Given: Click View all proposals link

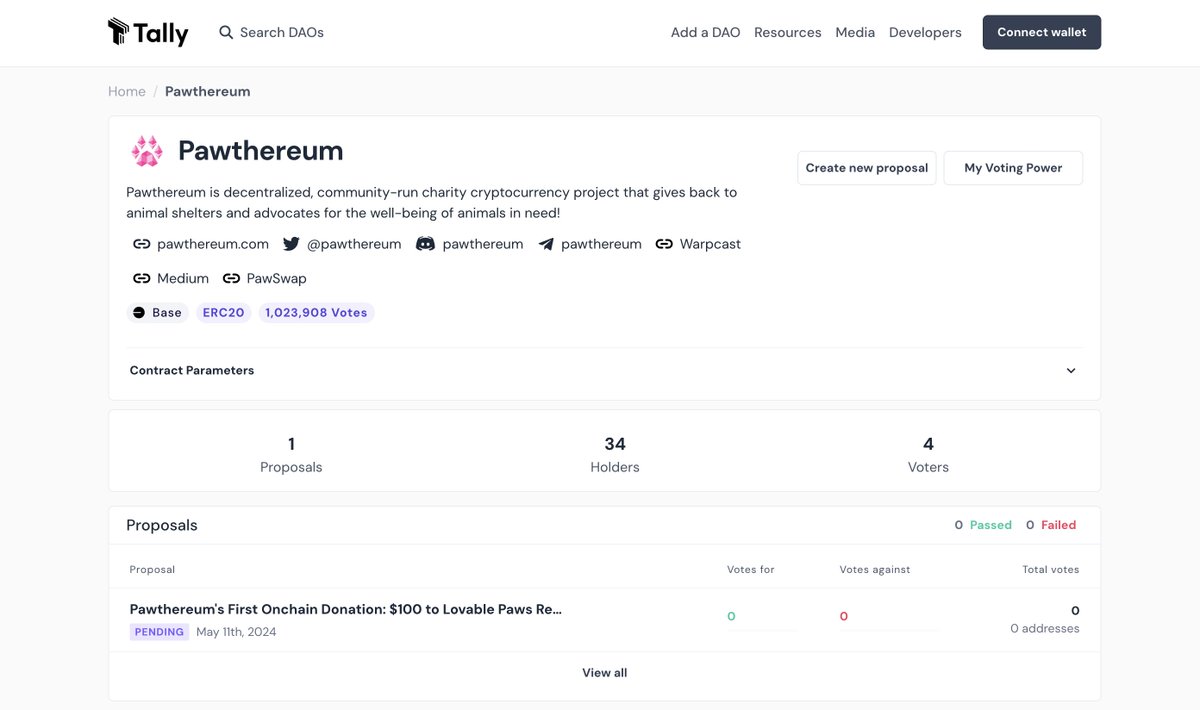Looking at the screenshot, I should (x=604, y=673).
